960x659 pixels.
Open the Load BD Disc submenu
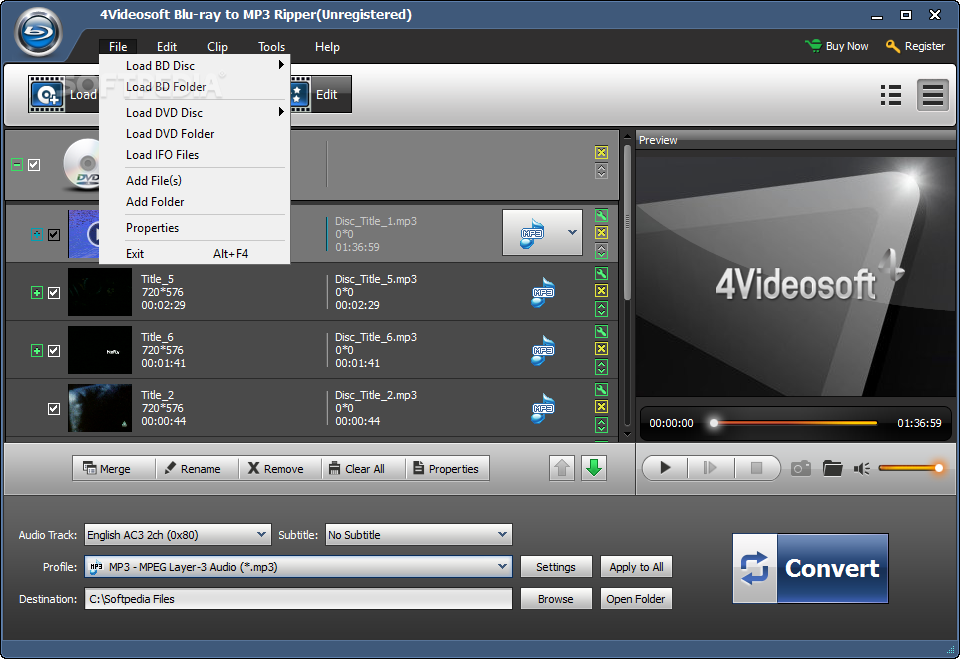[195, 66]
